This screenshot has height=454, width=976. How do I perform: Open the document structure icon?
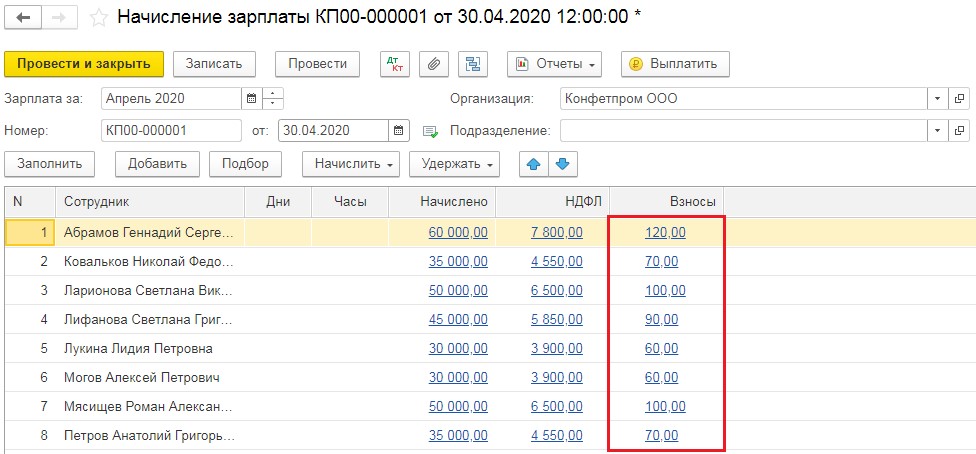472,64
